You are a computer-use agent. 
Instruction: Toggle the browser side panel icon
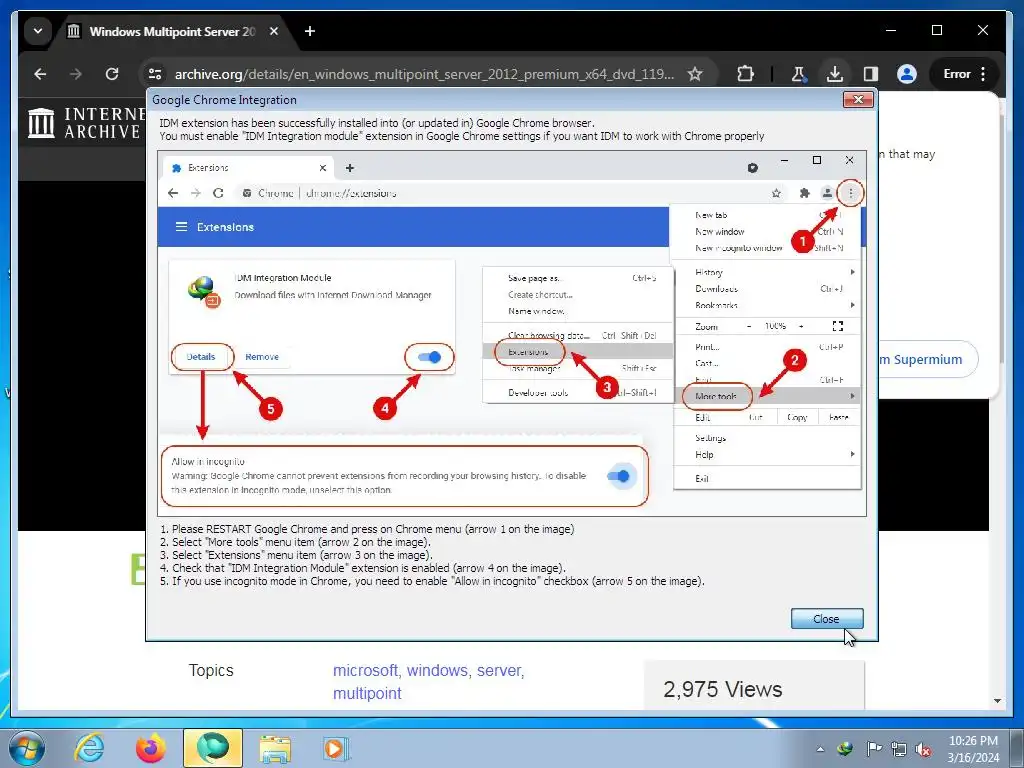click(x=871, y=74)
